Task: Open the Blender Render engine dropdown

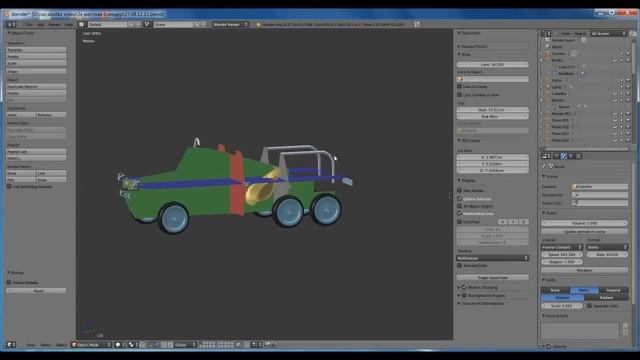Action: [x=230, y=24]
